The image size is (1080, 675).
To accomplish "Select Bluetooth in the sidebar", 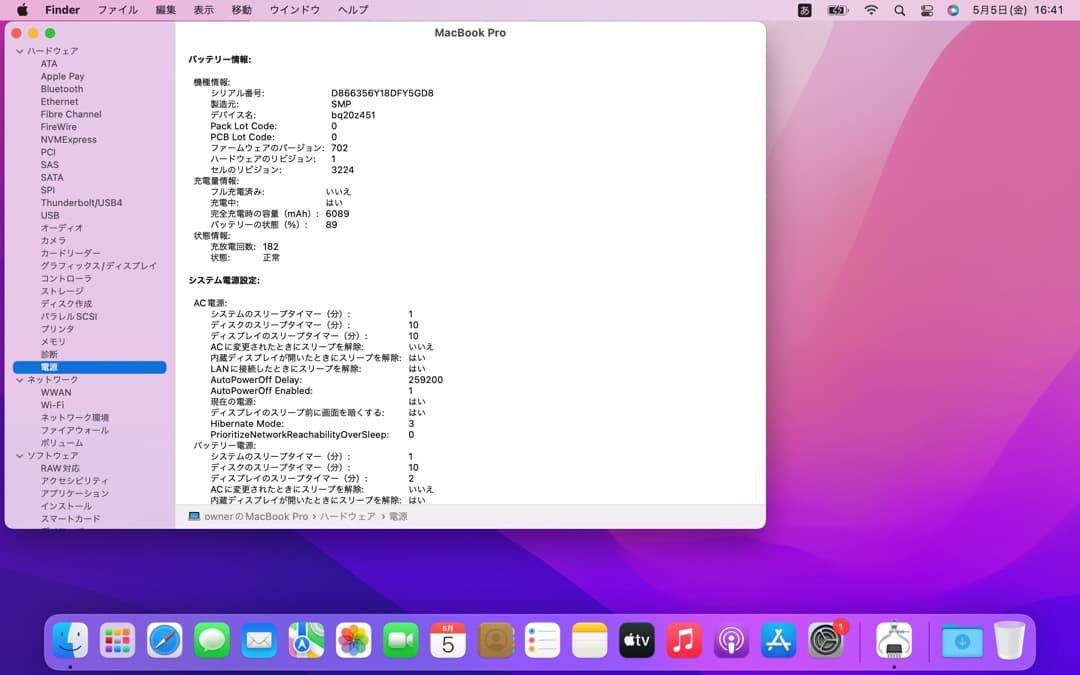I will pyautogui.click(x=62, y=89).
